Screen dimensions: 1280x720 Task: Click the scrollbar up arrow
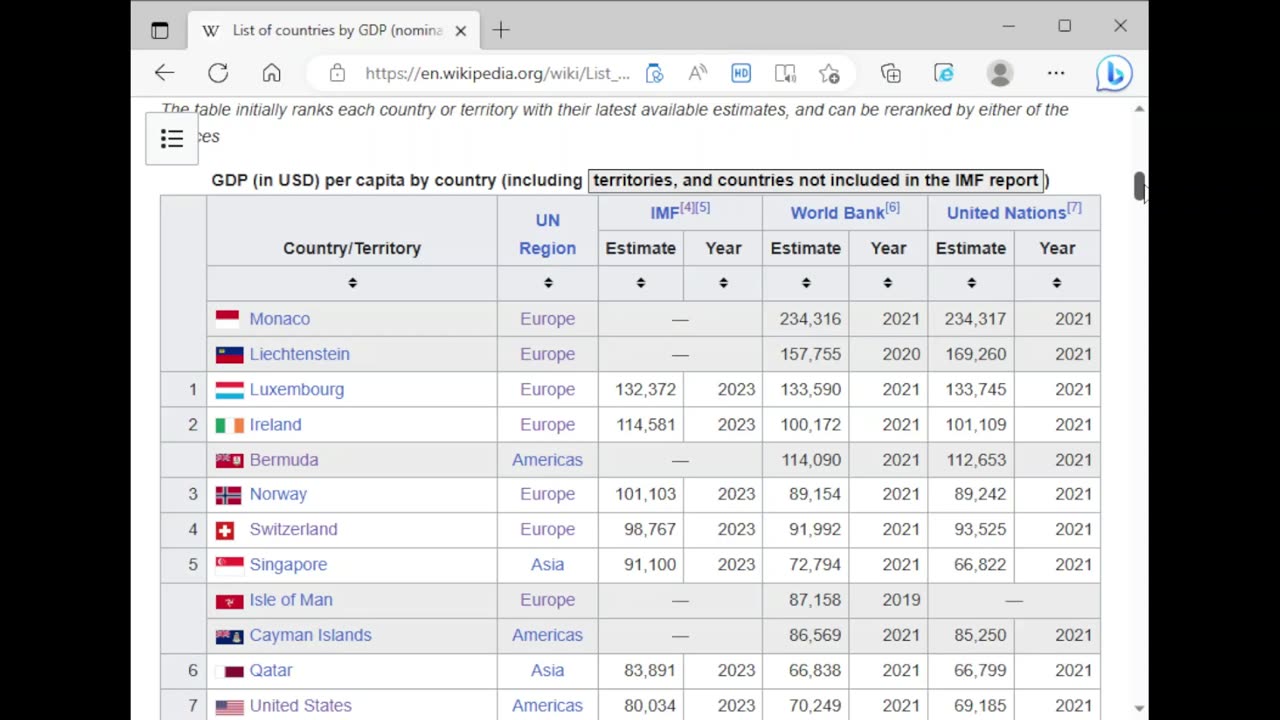pyautogui.click(x=1139, y=108)
